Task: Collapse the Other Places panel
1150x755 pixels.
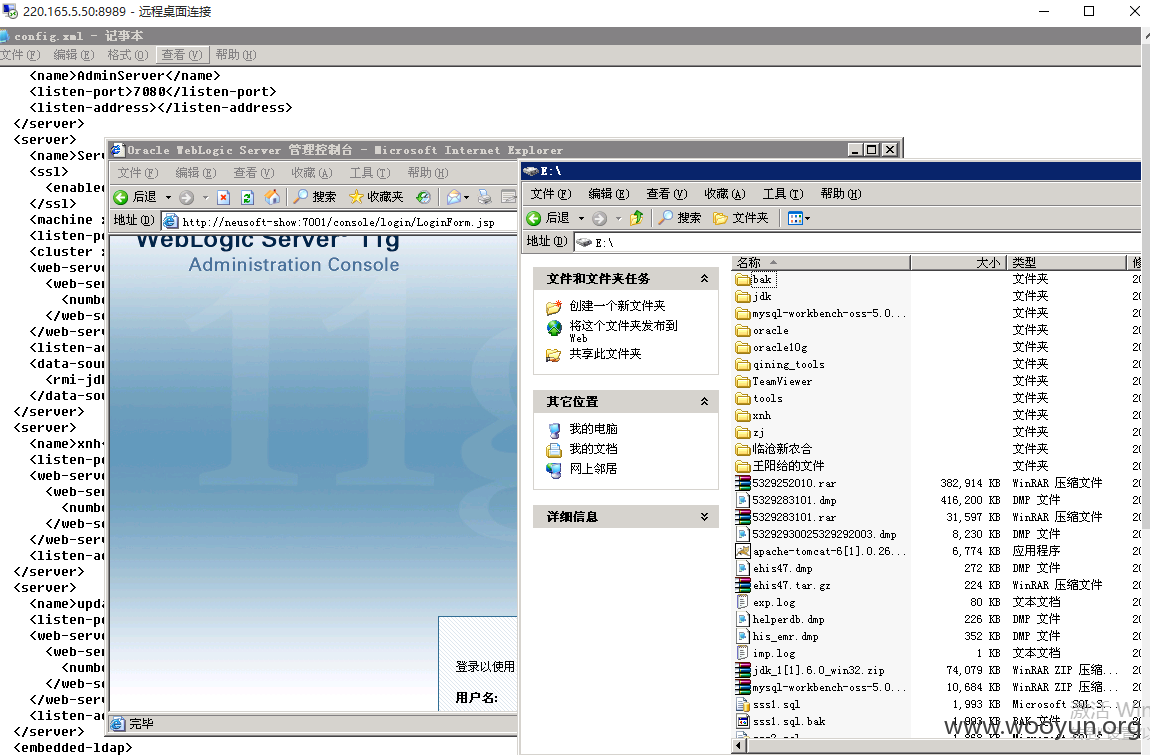Action: 704,401
